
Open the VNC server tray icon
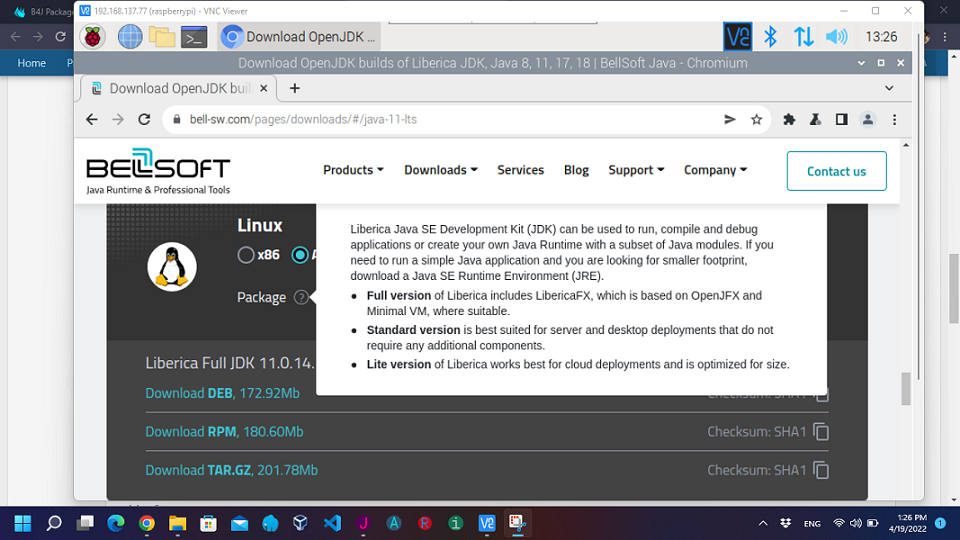(737, 37)
